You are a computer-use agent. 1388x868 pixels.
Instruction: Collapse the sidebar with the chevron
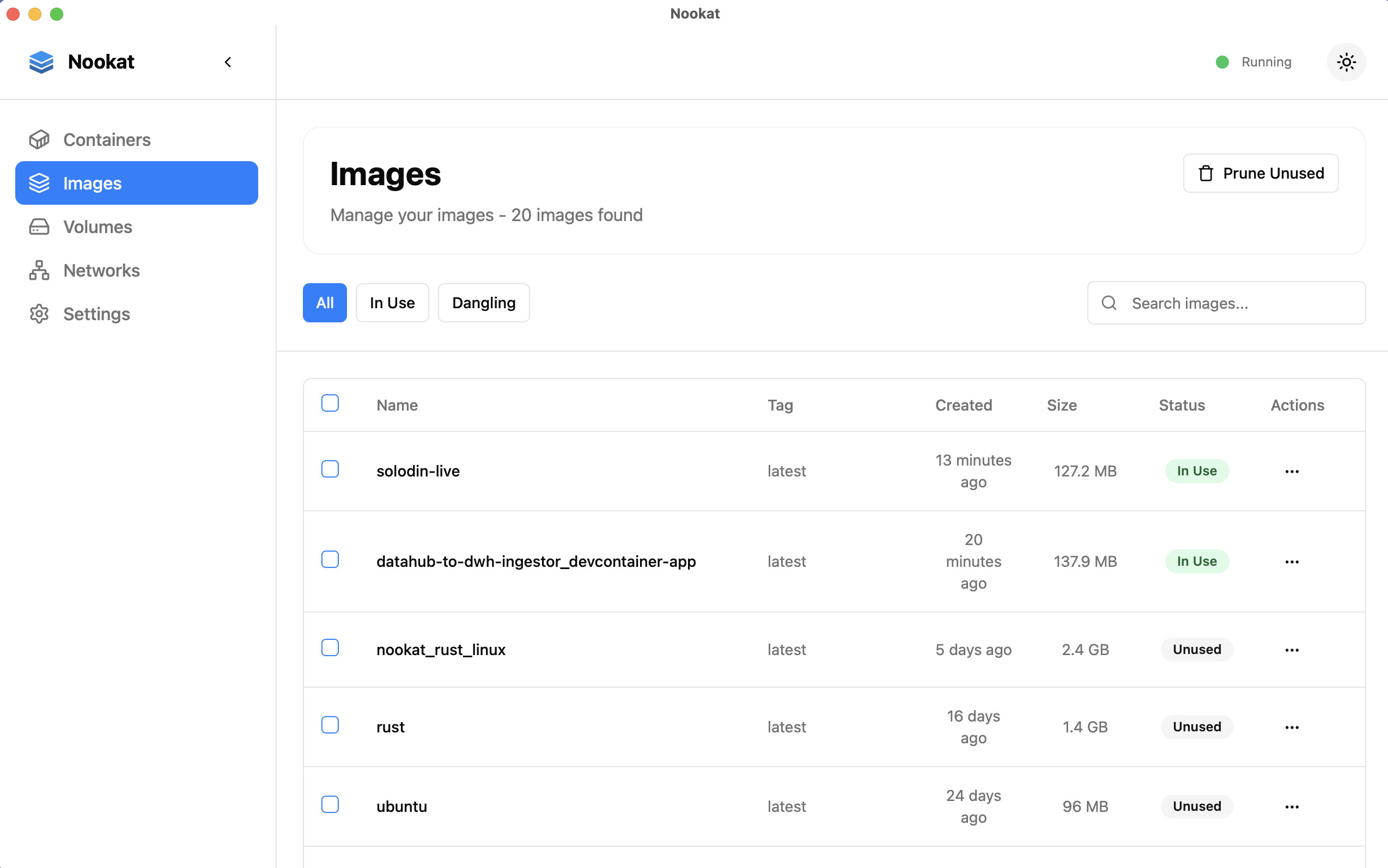(228, 62)
